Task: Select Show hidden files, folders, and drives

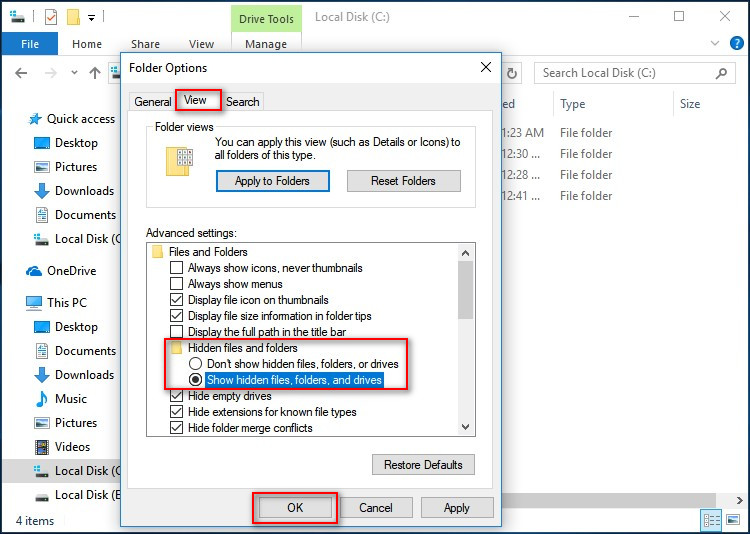Action: click(195, 380)
